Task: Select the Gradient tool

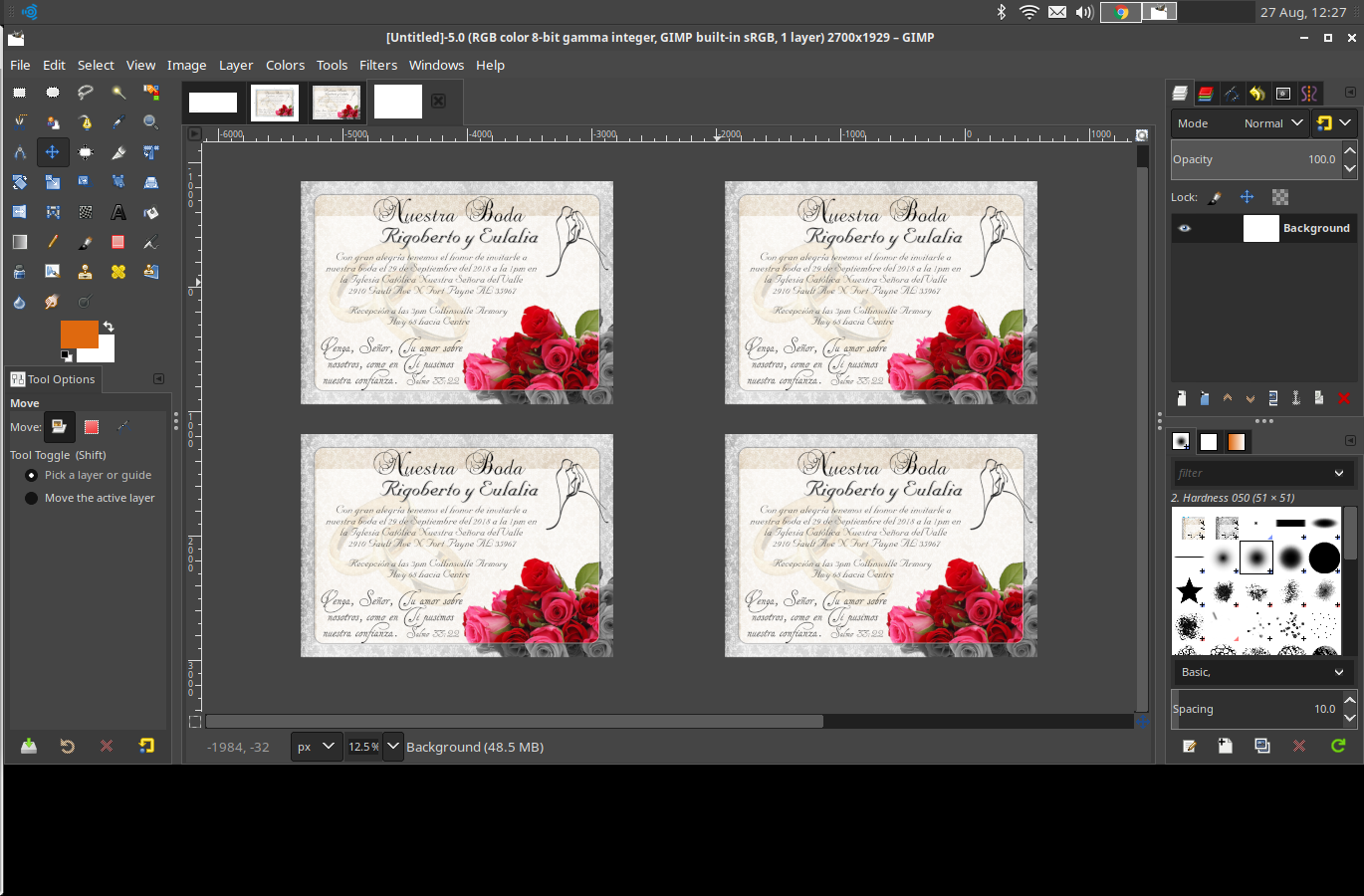Action: 20,242
